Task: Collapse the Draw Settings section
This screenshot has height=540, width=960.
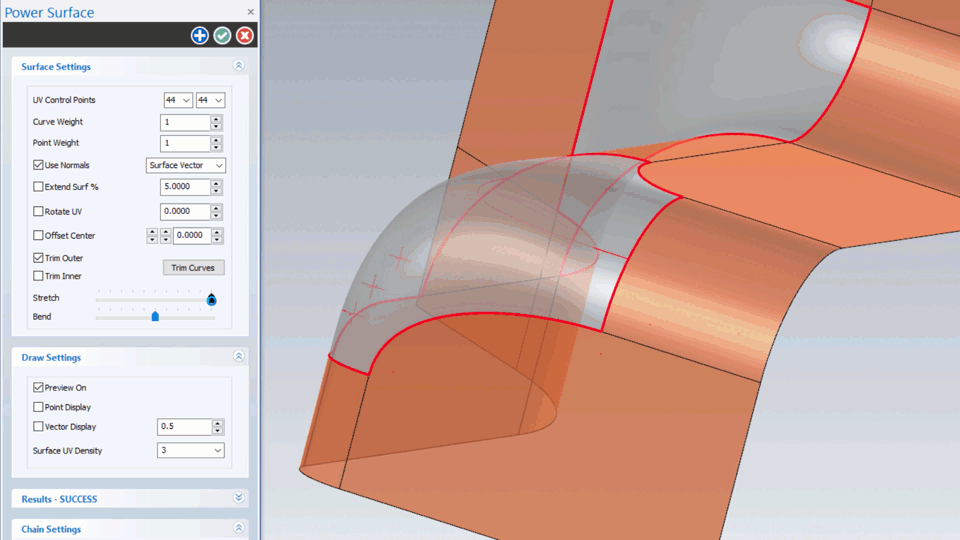Action: click(238, 357)
